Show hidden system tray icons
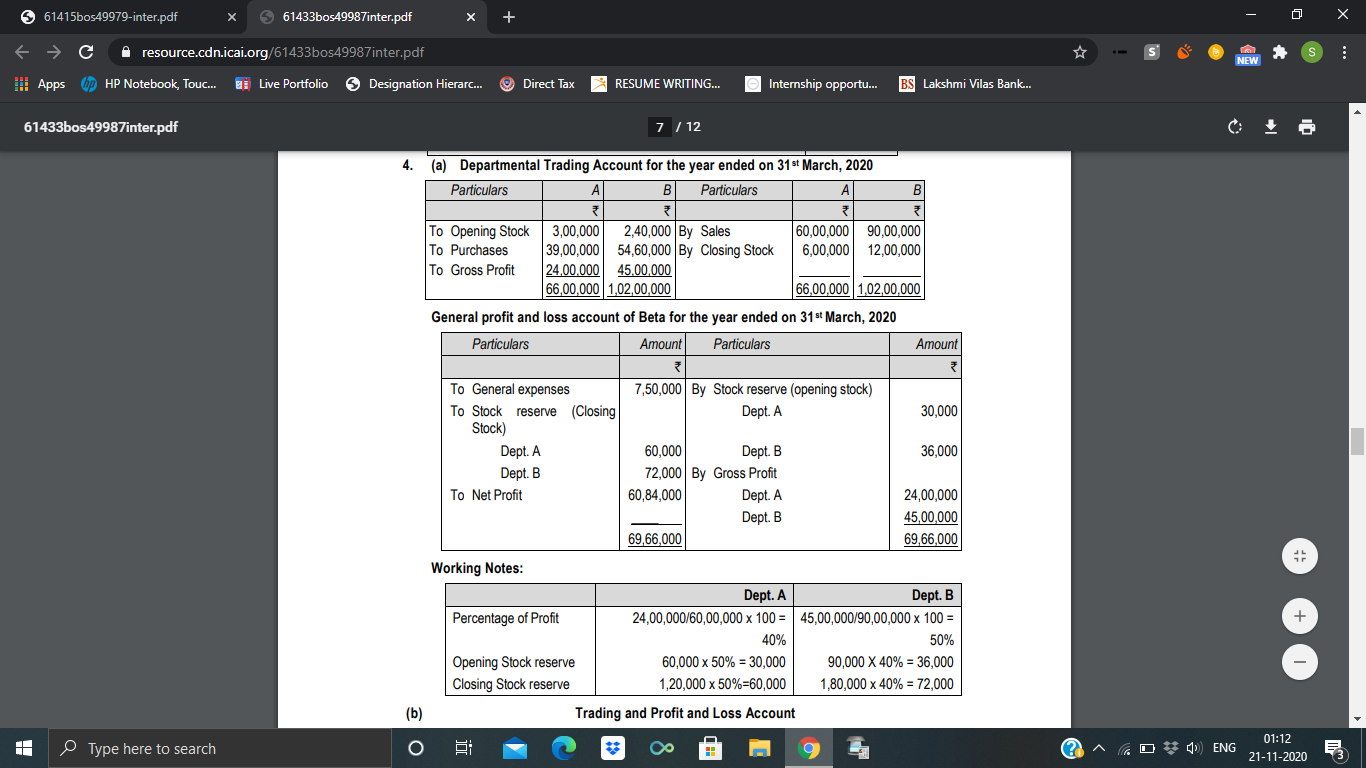This screenshot has height=768, width=1366. point(1099,748)
